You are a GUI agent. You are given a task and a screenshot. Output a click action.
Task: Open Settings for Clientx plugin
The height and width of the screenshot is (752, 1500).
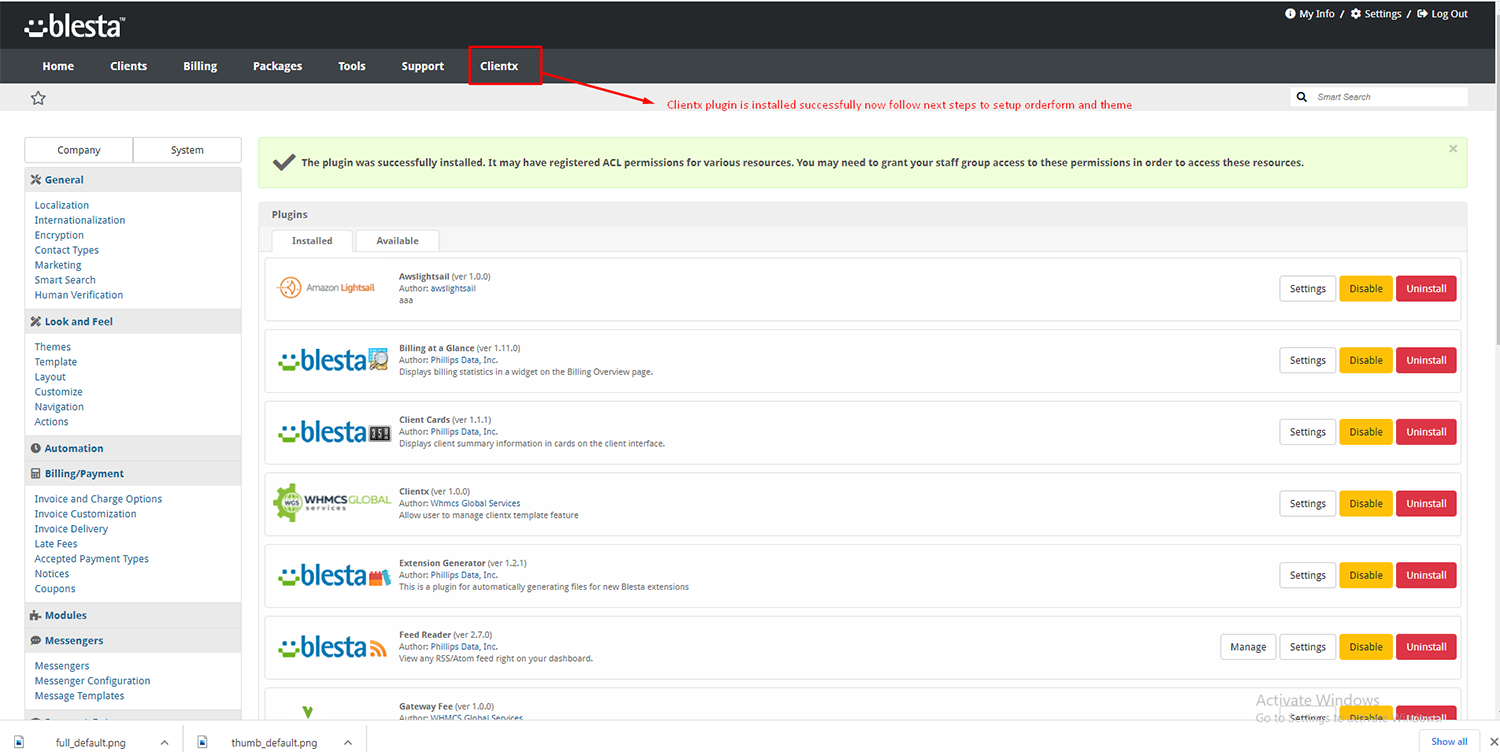click(1307, 503)
